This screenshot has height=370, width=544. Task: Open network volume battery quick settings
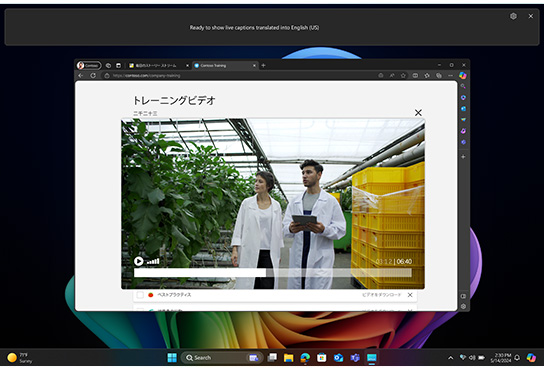coord(472,358)
